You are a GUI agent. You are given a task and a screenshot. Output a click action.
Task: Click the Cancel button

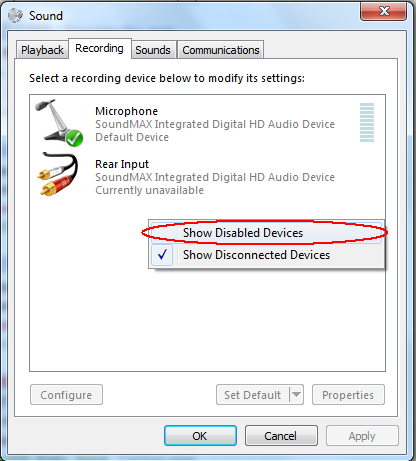point(281,436)
